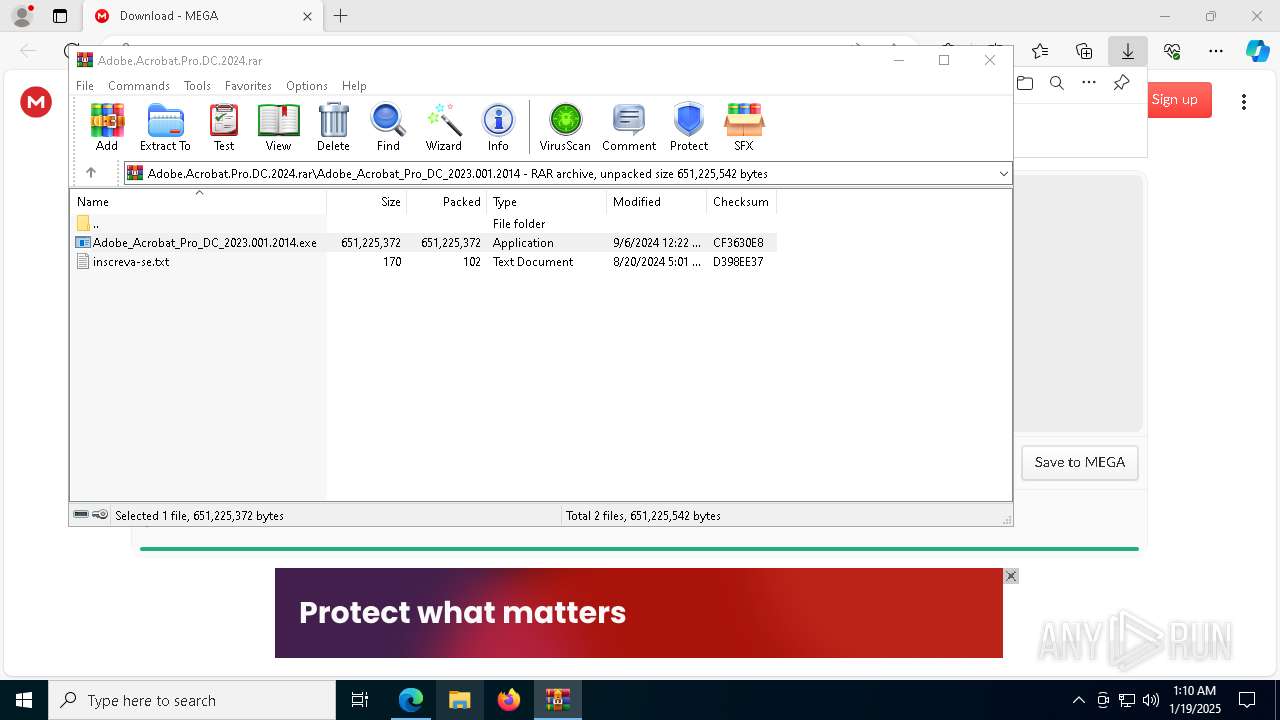Viewport: 1280px width, 720px height.
Task: Open the Favorites menu
Action: pyautogui.click(x=248, y=86)
